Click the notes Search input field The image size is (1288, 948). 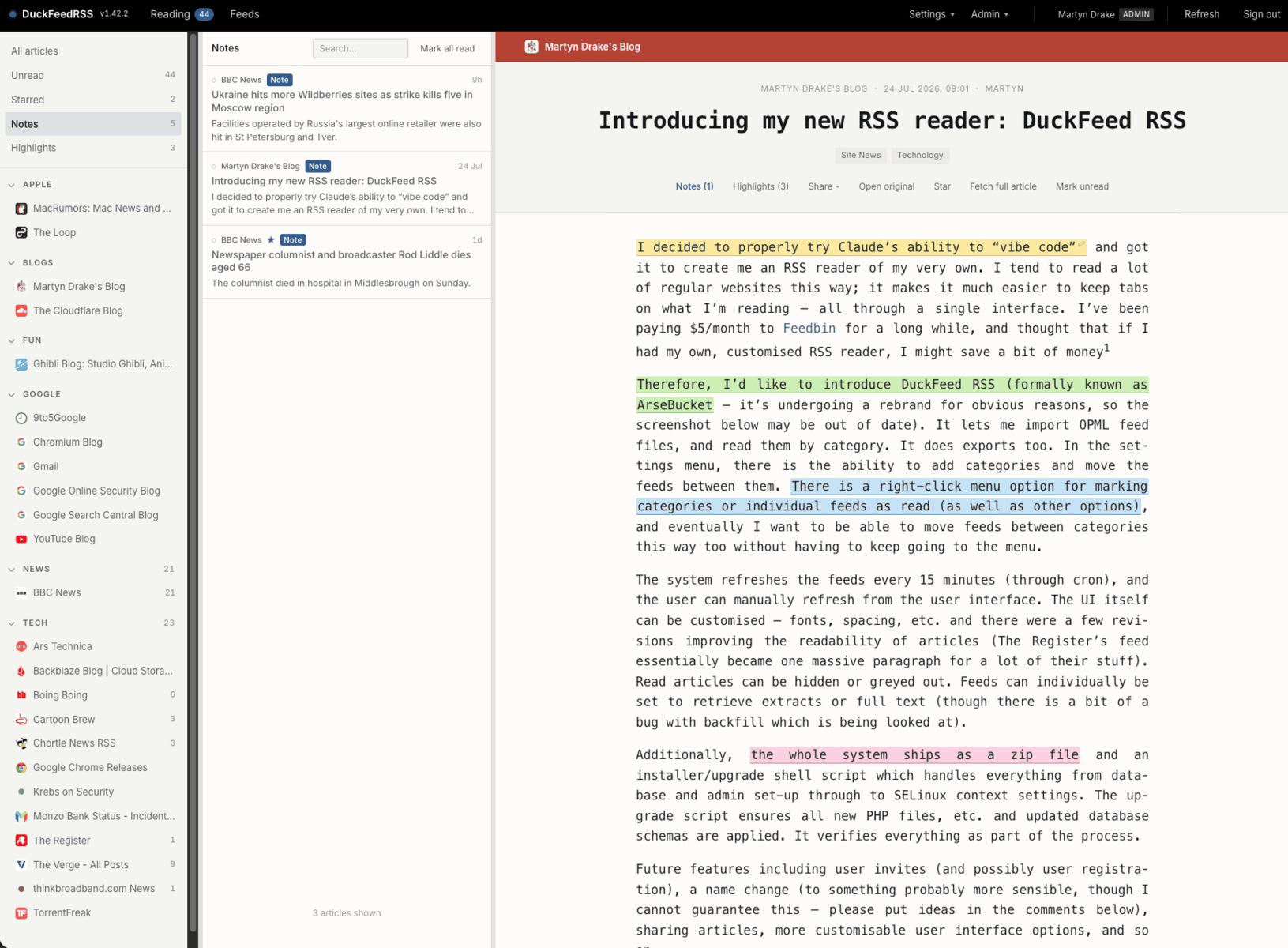tap(360, 48)
